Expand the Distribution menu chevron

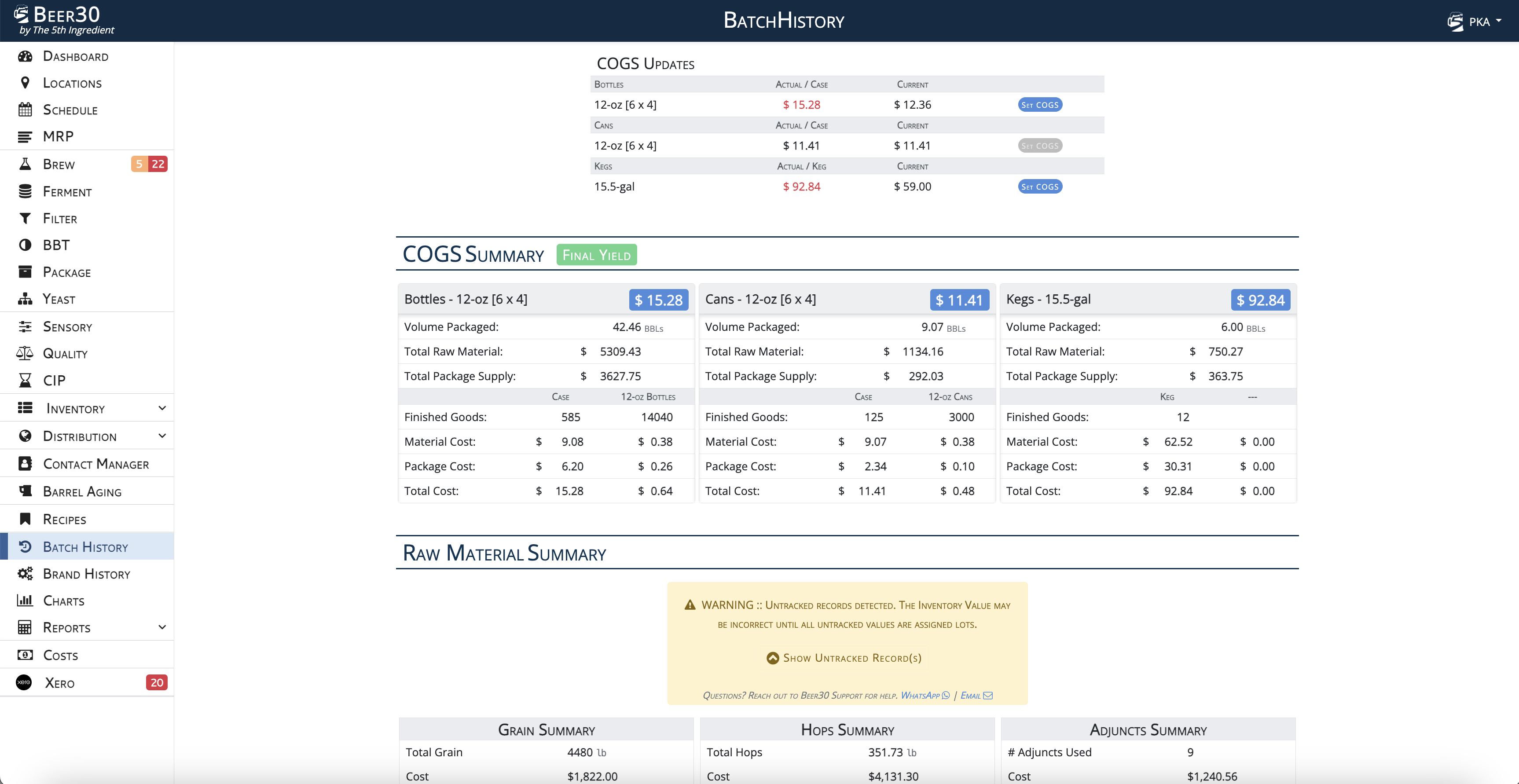coord(162,436)
